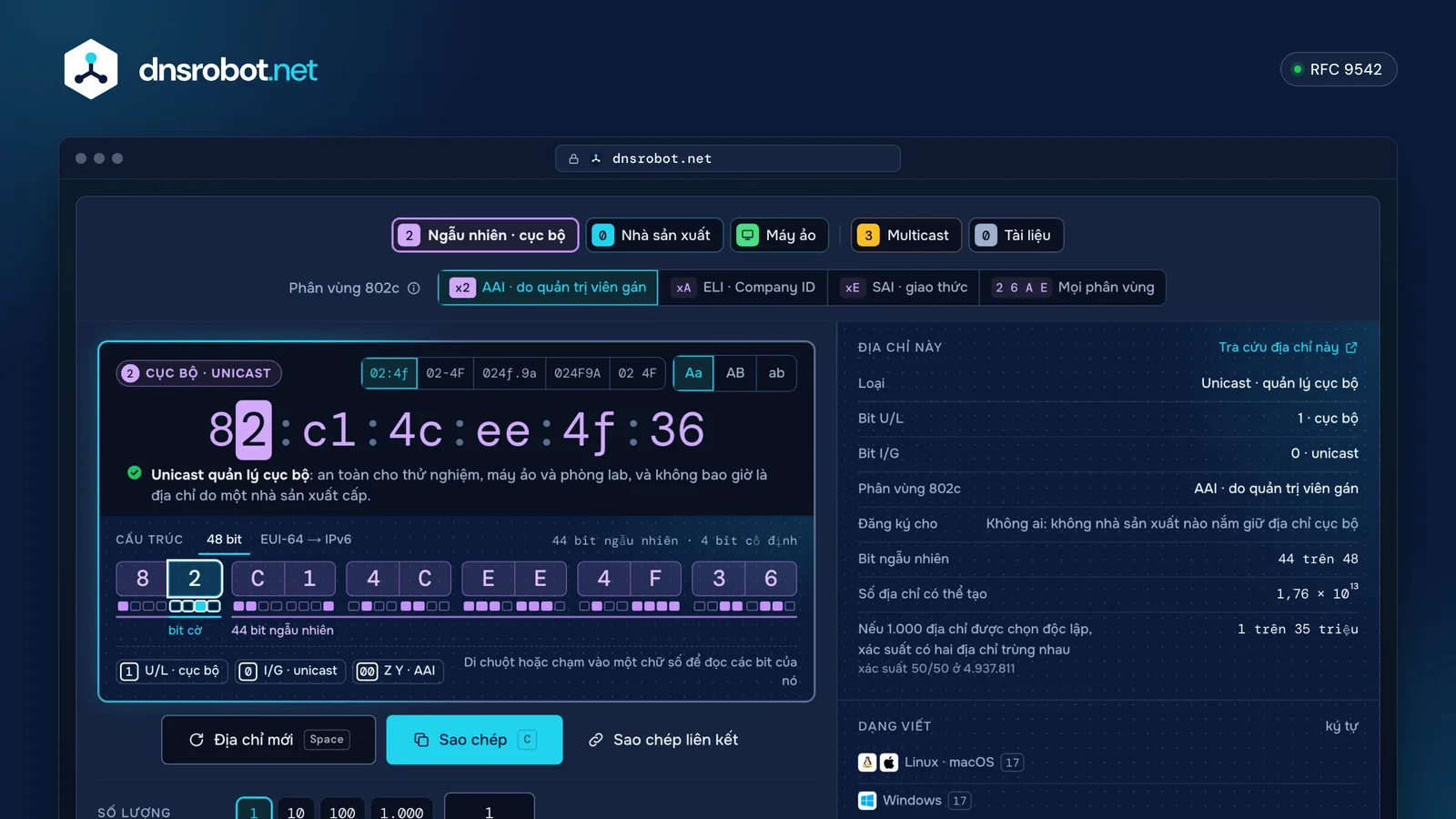Choose the SAI · giao thức partition
Screen dimensions: 1456x819
coord(904,288)
